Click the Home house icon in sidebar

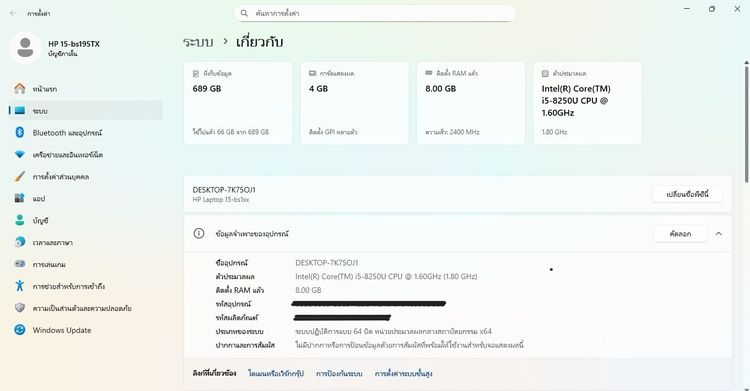point(20,89)
